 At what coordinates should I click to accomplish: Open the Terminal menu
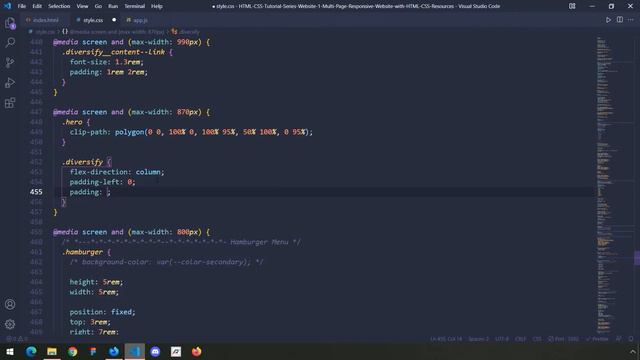click(135, 6)
